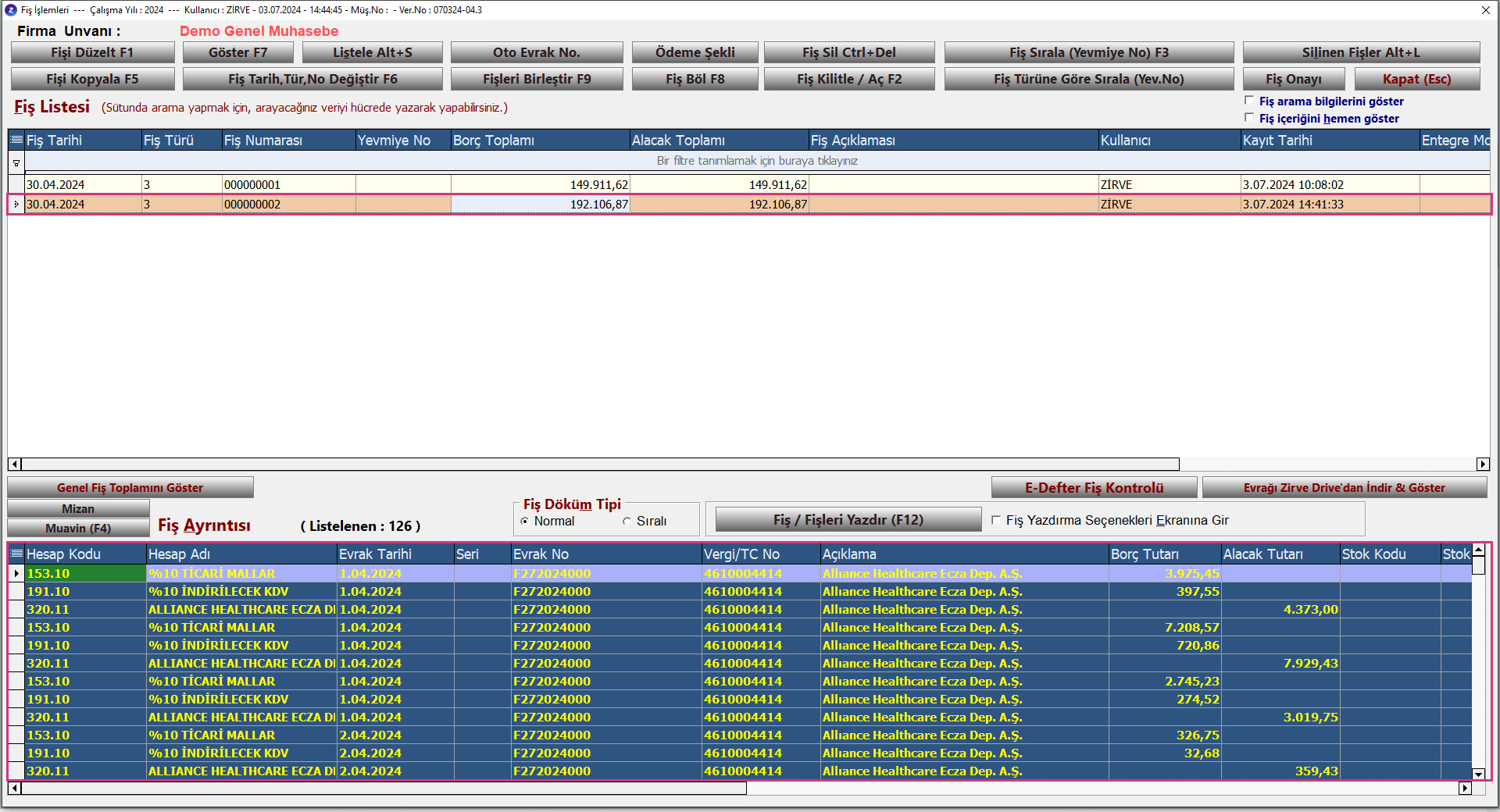
Task: Sort by Fiş Tarihi column header
Action: [82, 141]
